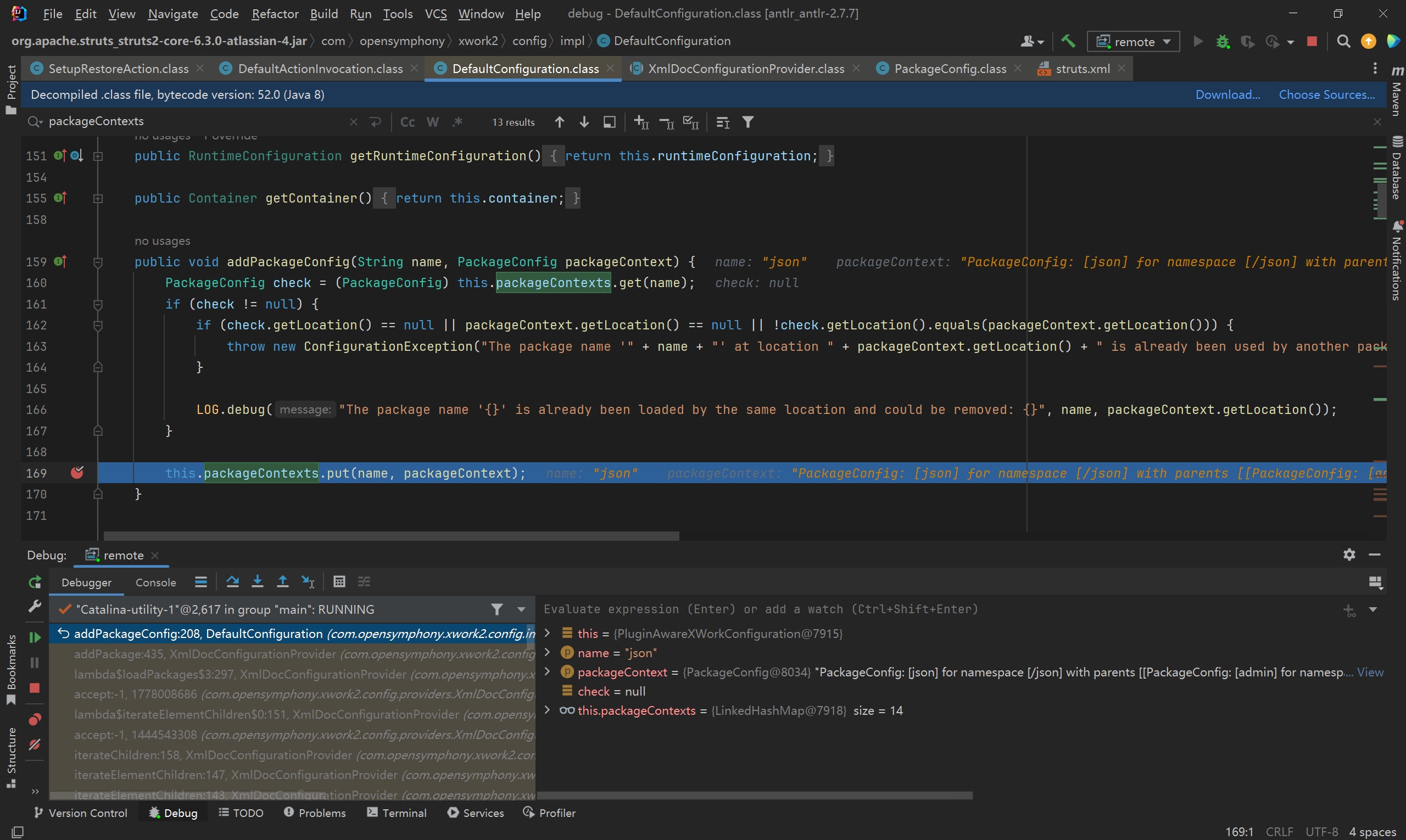This screenshot has height=840, width=1406.
Task: Expand the packageContext variable node
Action: pos(547,671)
